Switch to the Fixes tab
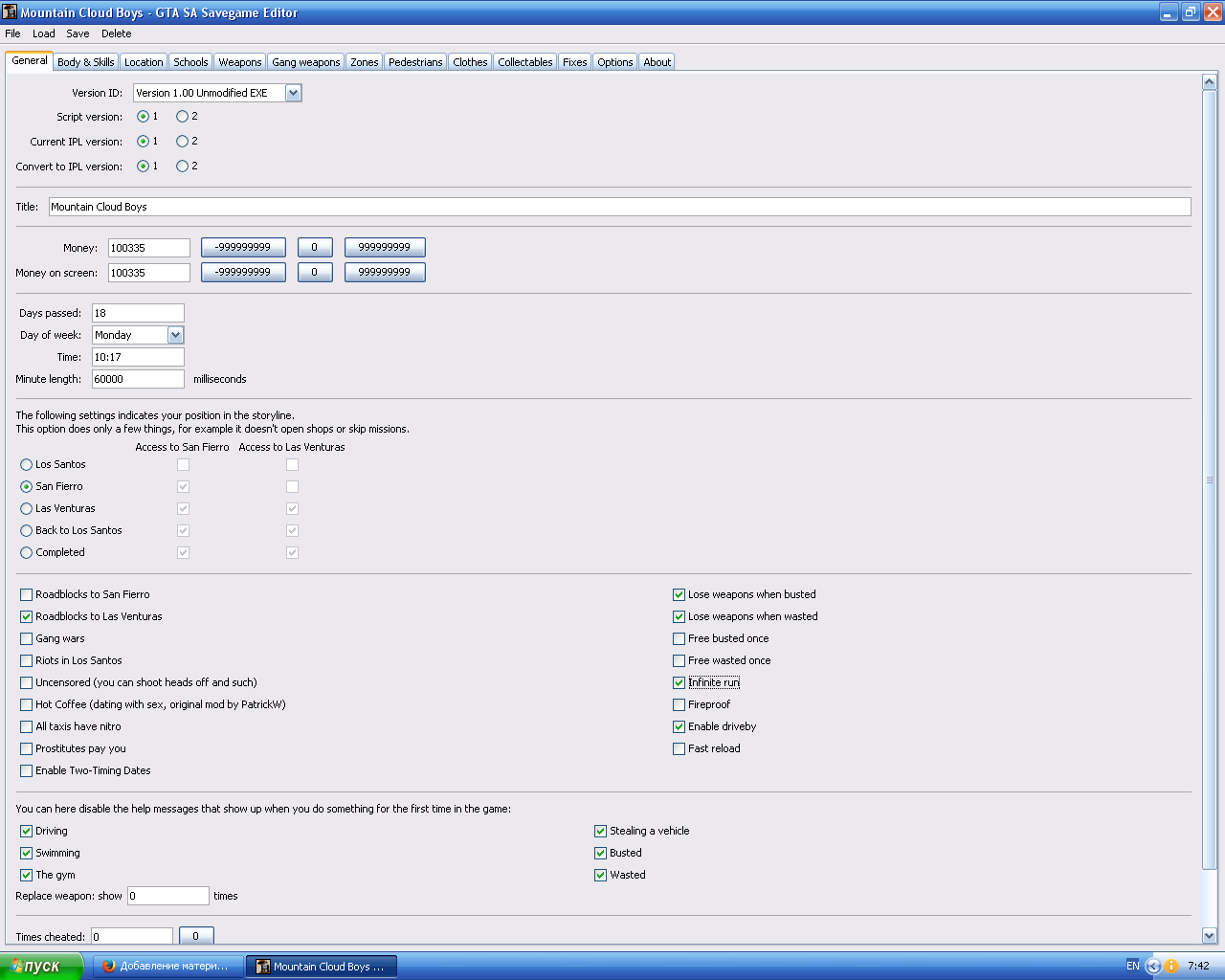The image size is (1225, 980). [x=574, y=62]
